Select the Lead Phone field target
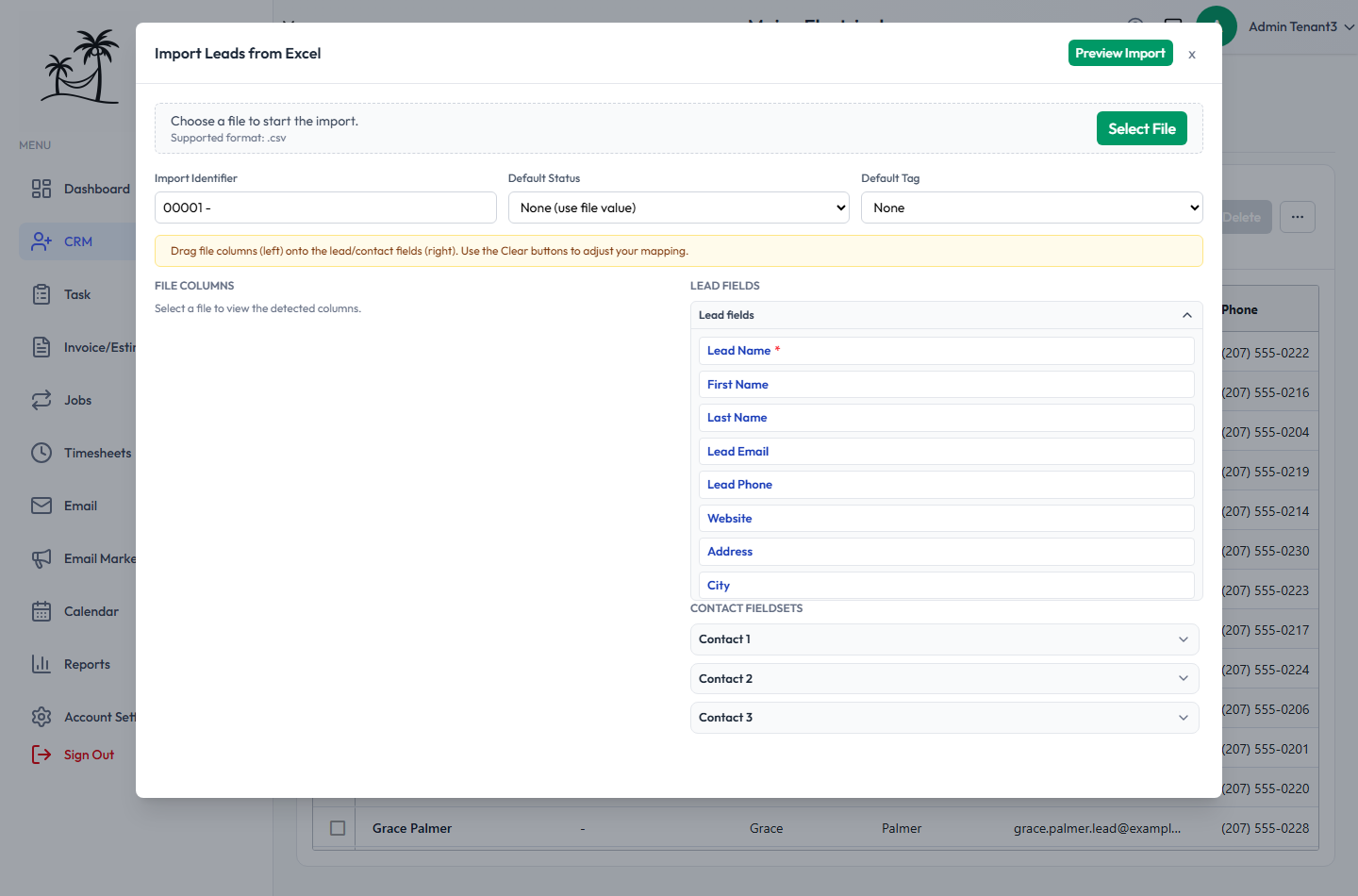This screenshot has width=1358, height=896. point(947,485)
